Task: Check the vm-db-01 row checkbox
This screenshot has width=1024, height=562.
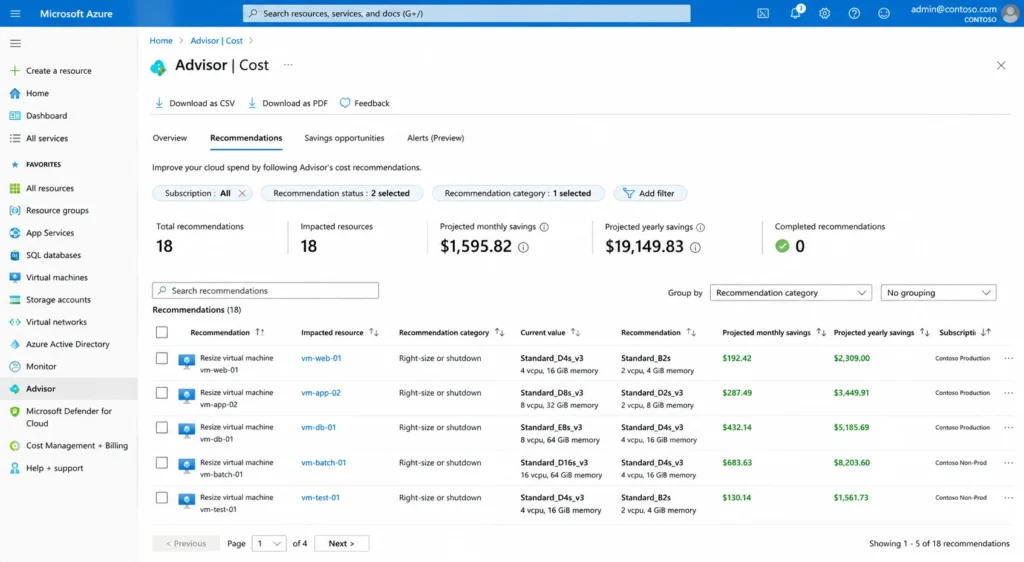Action: pyautogui.click(x=162, y=428)
